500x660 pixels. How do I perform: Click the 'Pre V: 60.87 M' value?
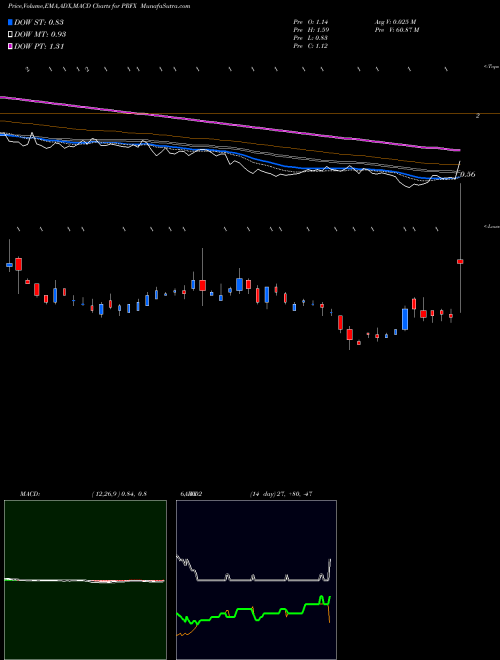[396, 30]
